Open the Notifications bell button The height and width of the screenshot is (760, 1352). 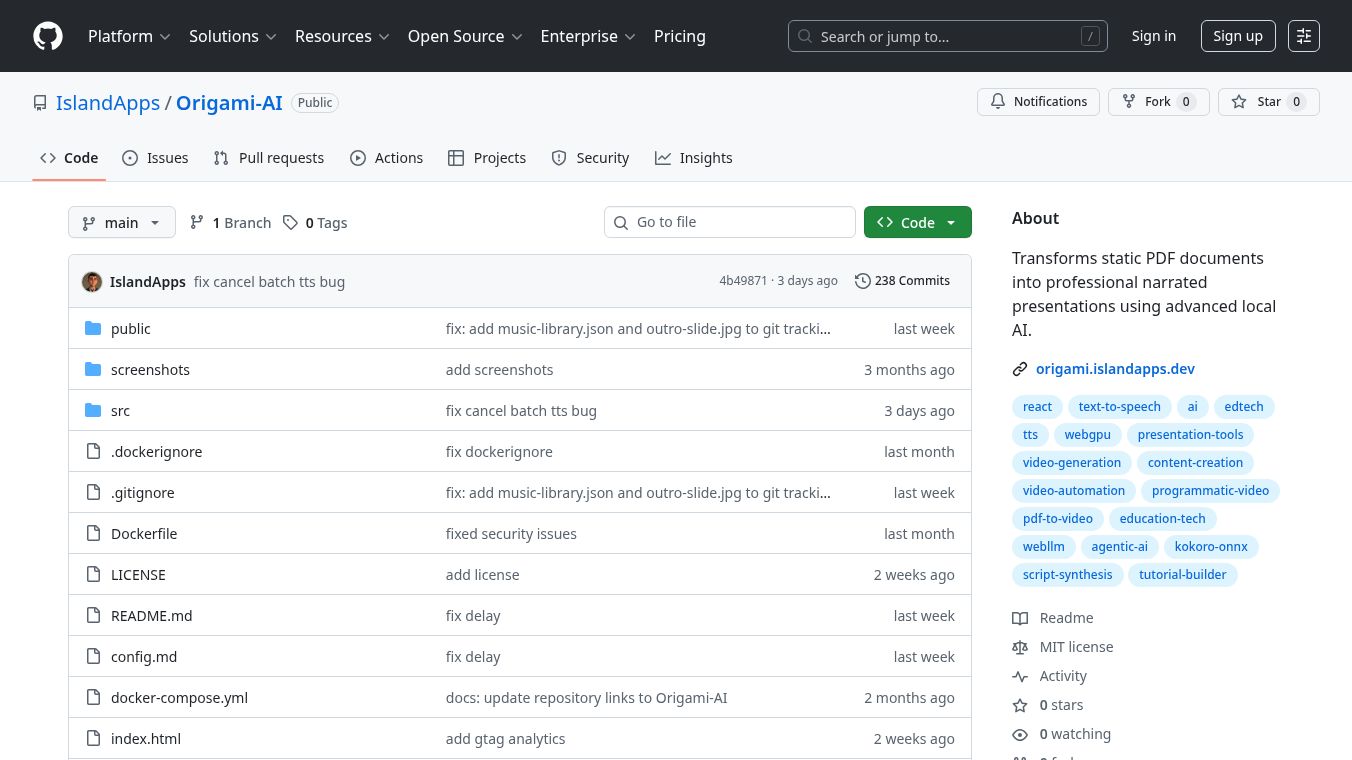[x=1038, y=102]
